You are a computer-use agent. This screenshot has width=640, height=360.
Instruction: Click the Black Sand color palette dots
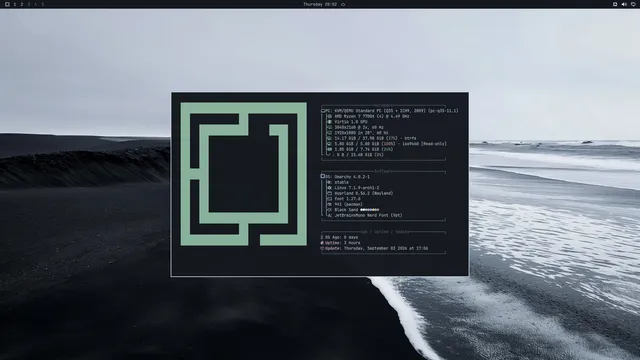(x=370, y=210)
